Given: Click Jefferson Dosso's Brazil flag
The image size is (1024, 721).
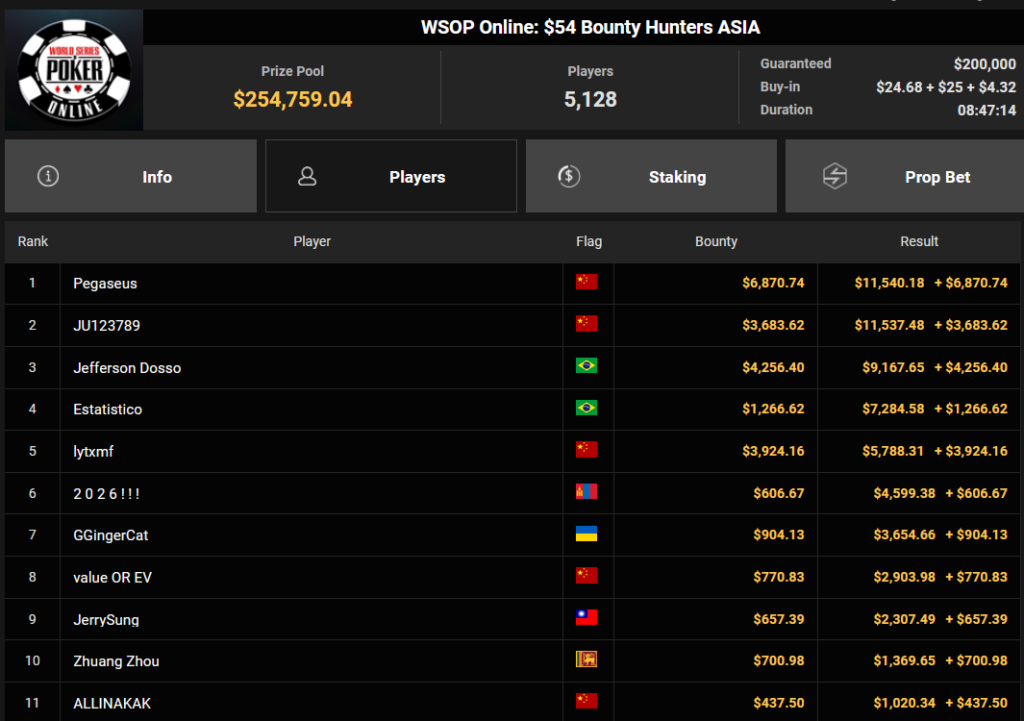Looking at the screenshot, I should pyautogui.click(x=586, y=366).
